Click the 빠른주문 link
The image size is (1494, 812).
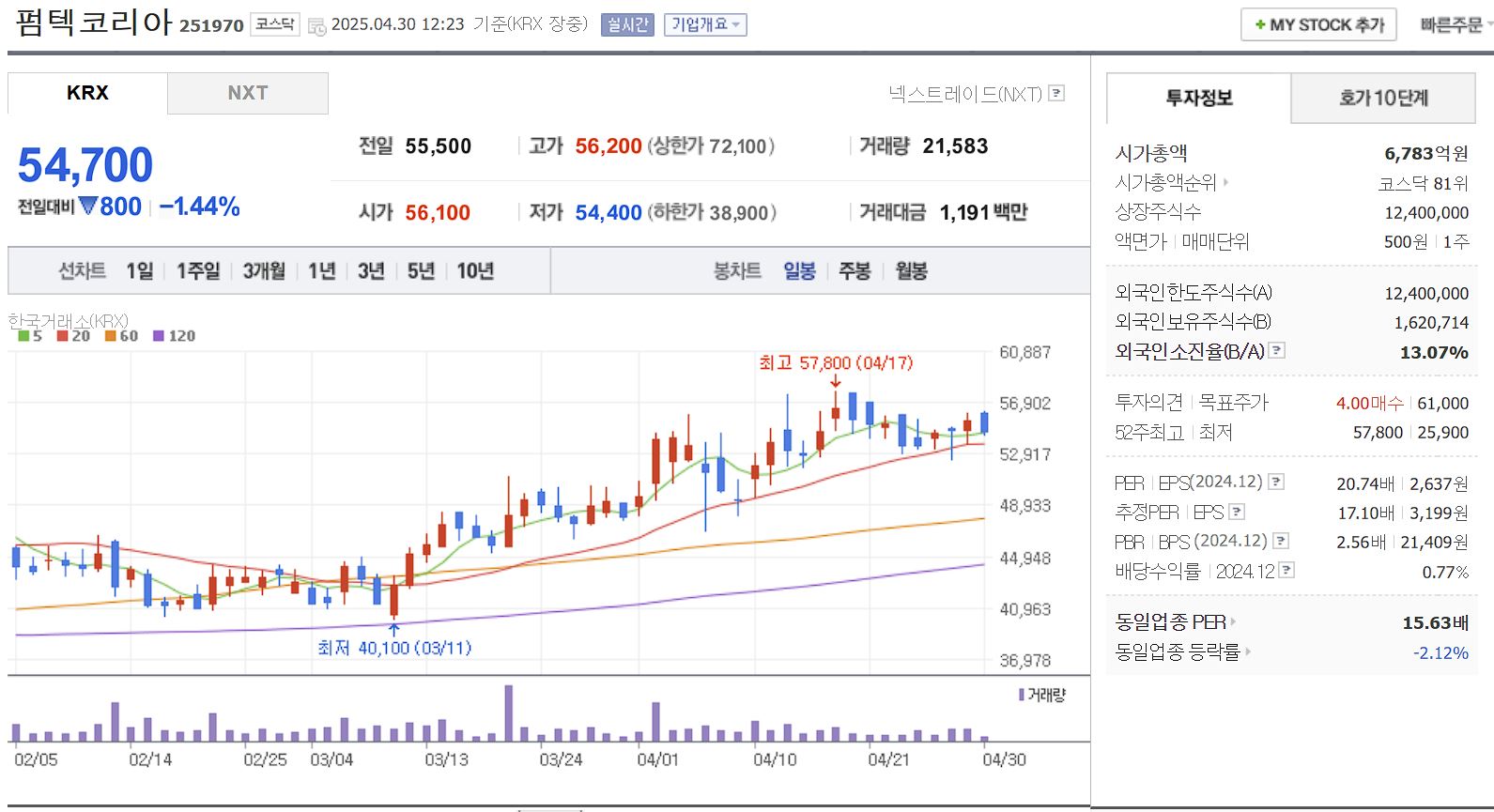(x=1451, y=25)
